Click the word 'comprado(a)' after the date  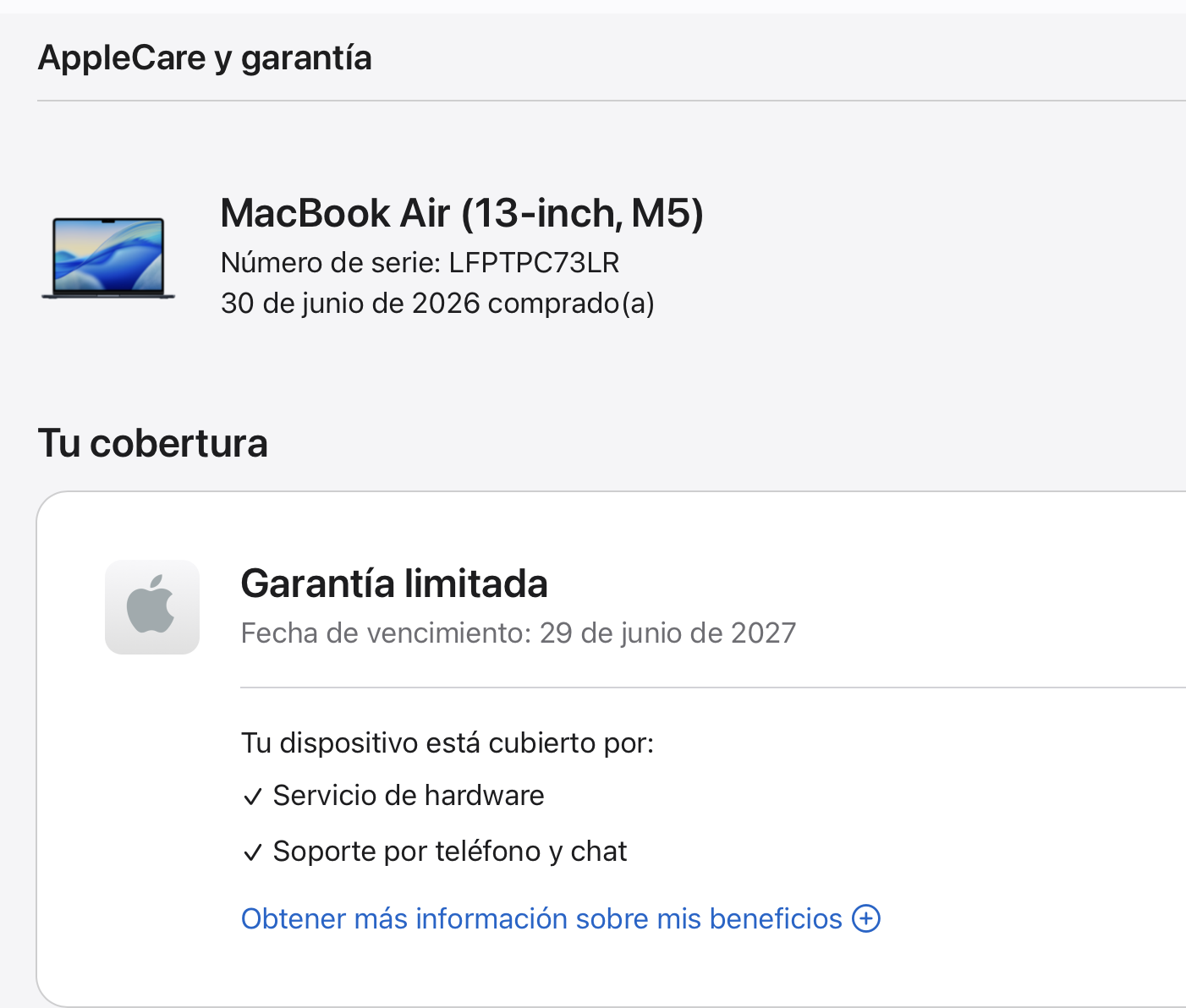[571, 303]
